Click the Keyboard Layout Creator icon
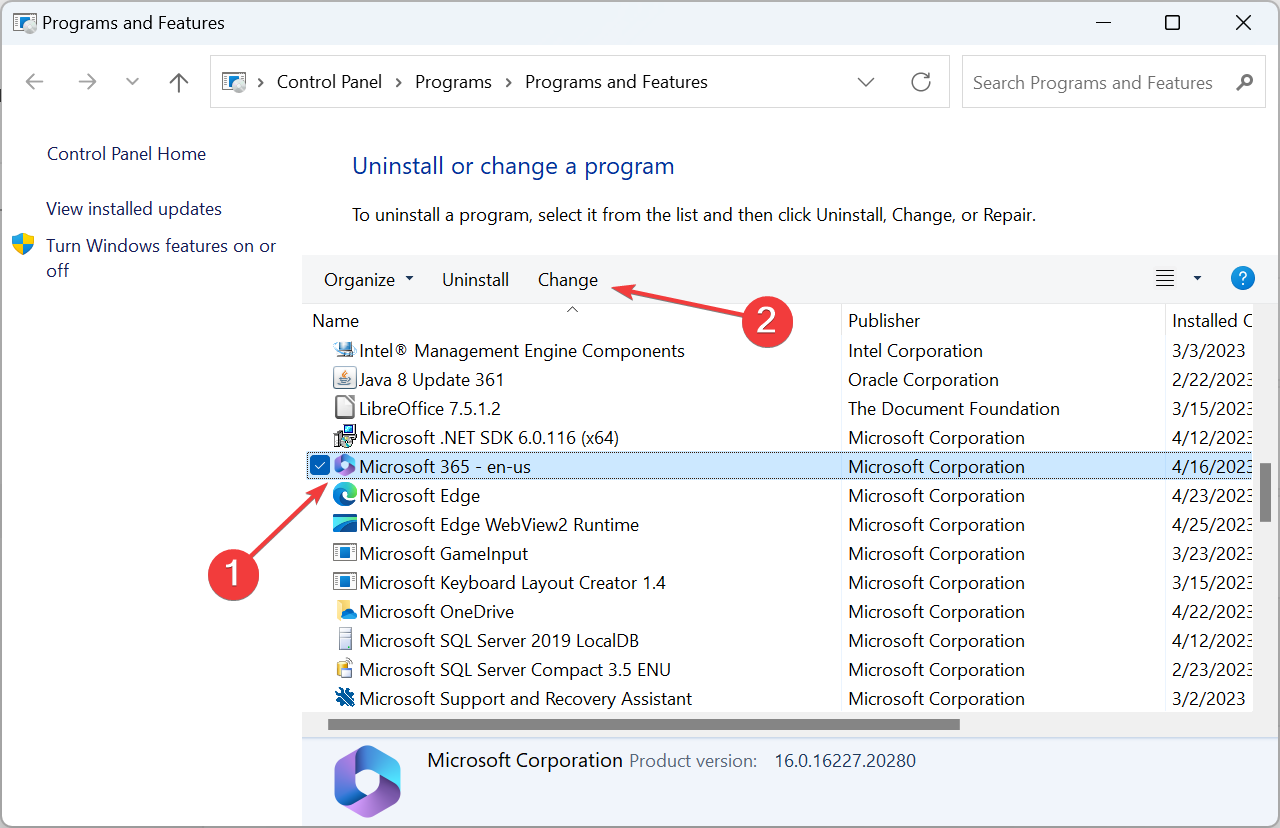 tap(345, 582)
